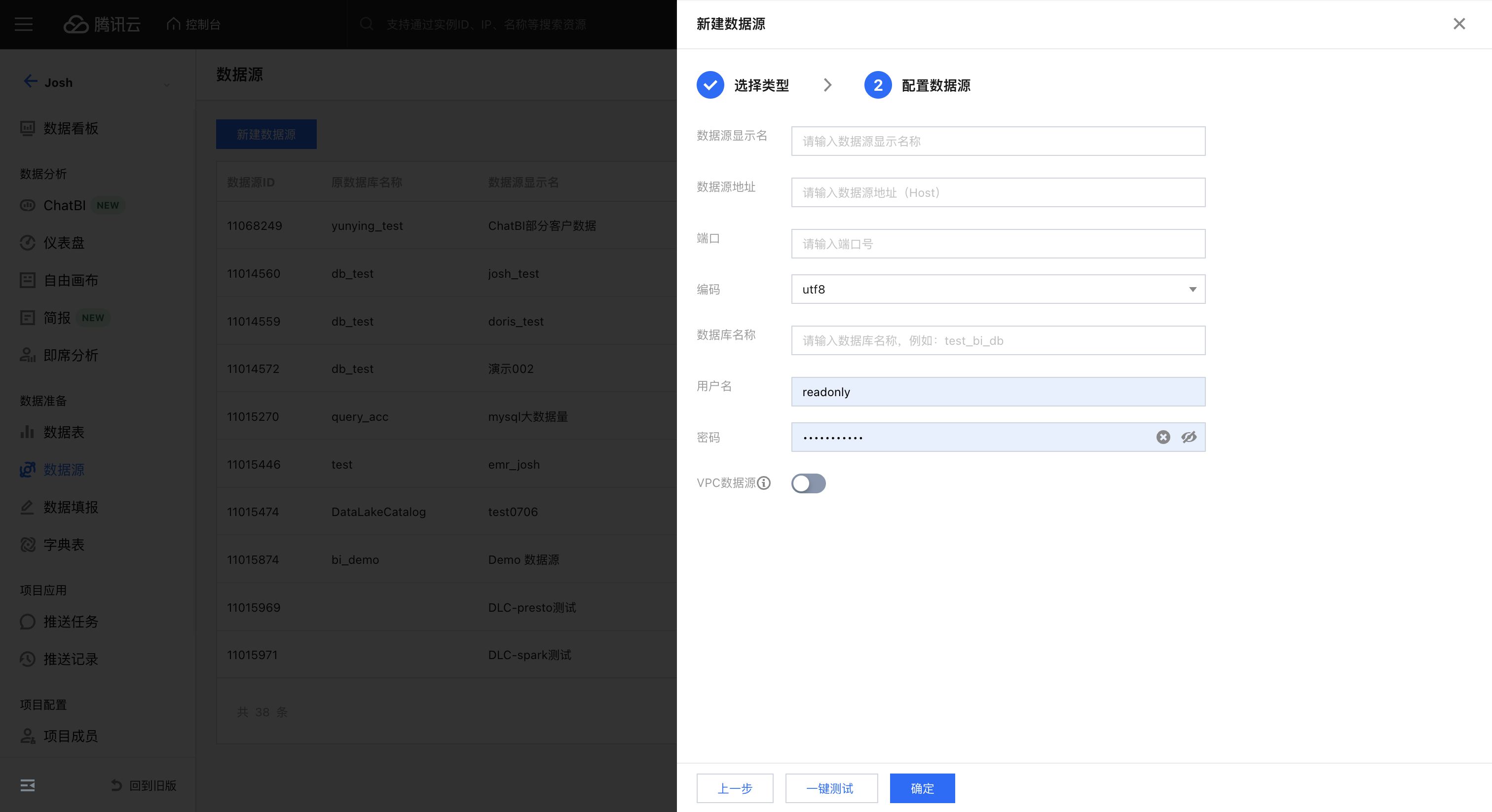Toggle password visibility eye icon
This screenshot has width=1492, height=812.
point(1189,437)
